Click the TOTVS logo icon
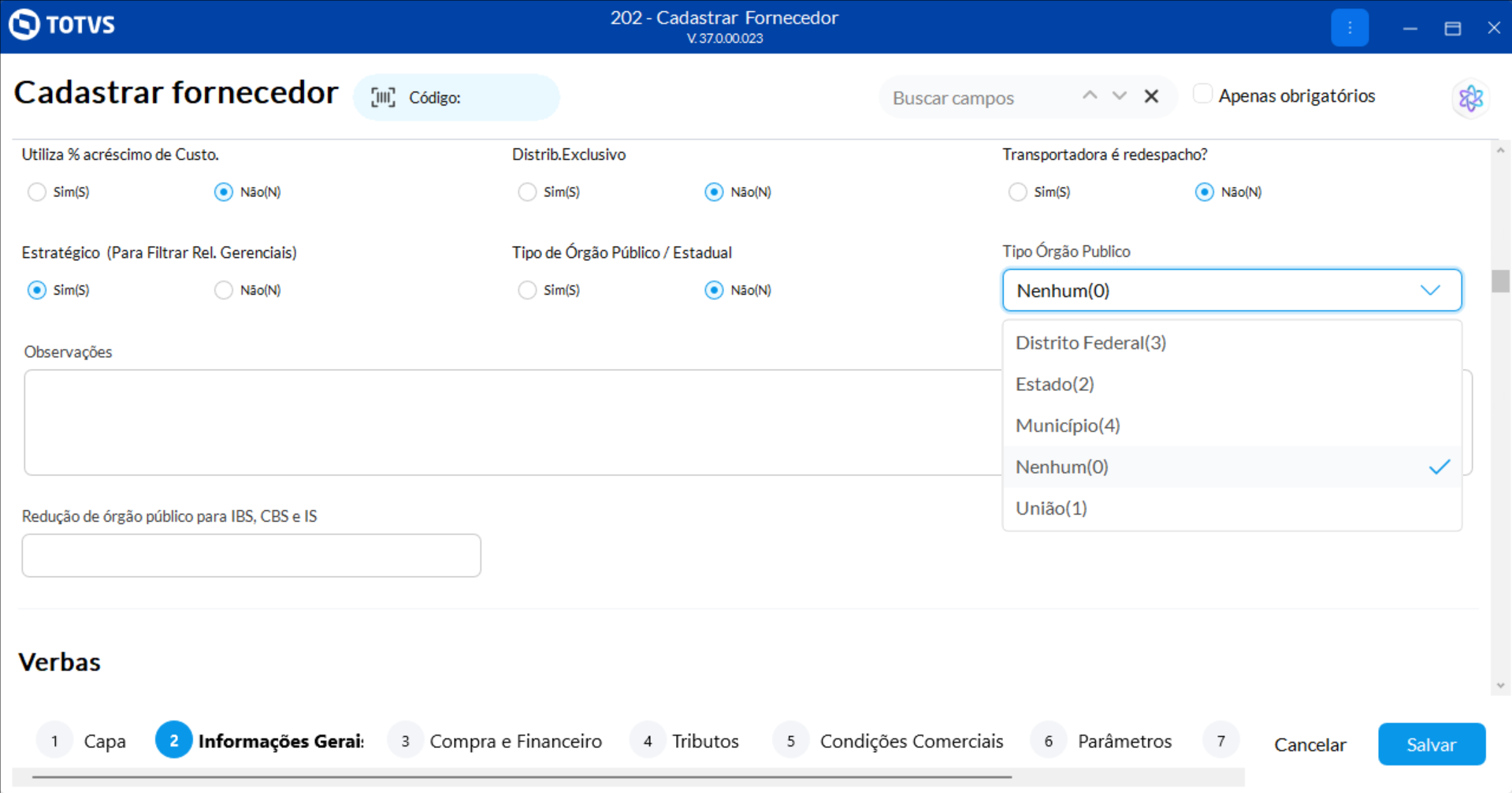The height and width of the screenshot is (793, 1512). [x=24, y=24]
